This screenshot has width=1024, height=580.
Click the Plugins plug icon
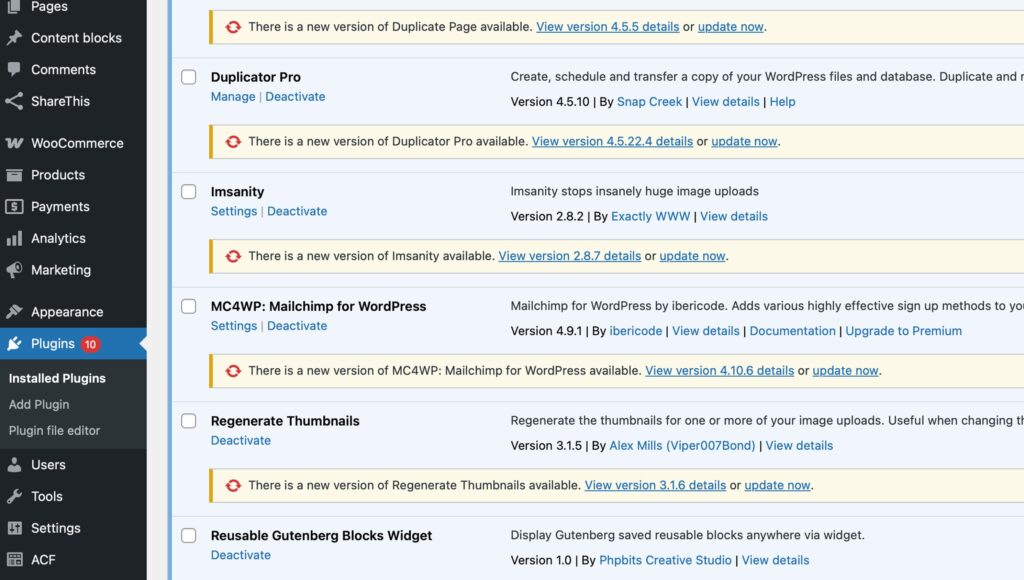point(14,344)
